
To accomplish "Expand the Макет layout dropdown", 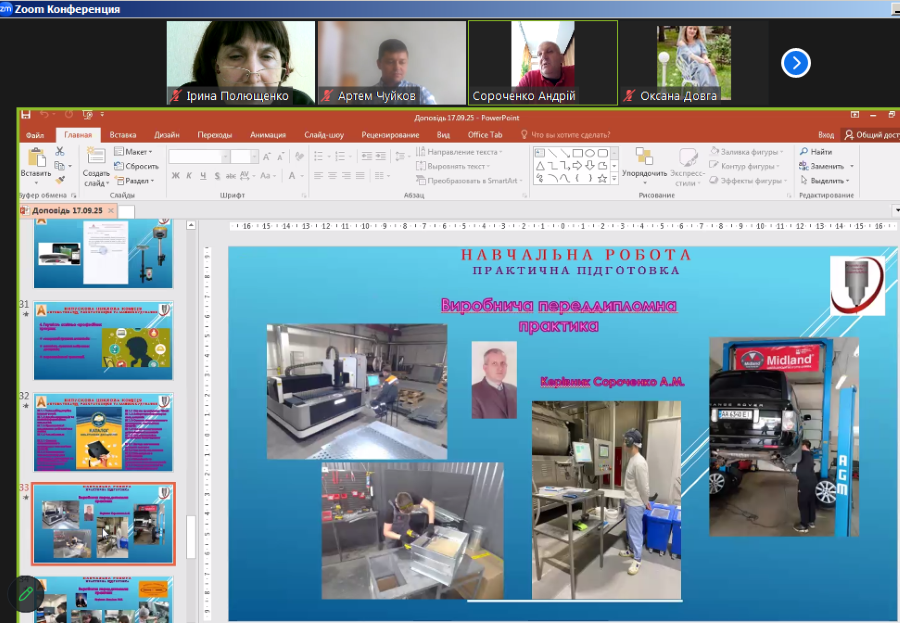I will pyautogui.click(x=136, y=152).
